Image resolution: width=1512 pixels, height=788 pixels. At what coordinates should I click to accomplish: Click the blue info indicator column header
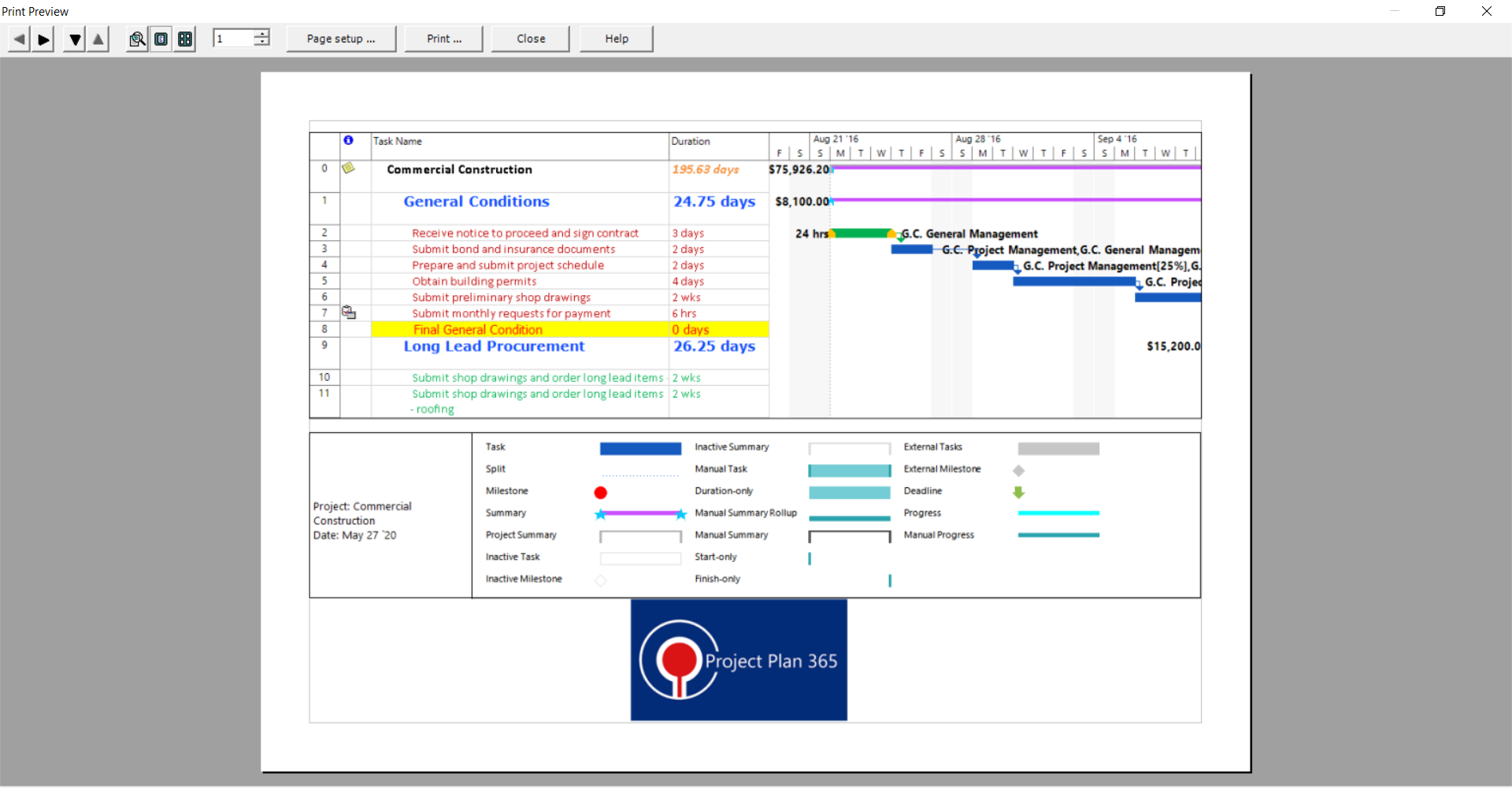(x=348, y=140)
